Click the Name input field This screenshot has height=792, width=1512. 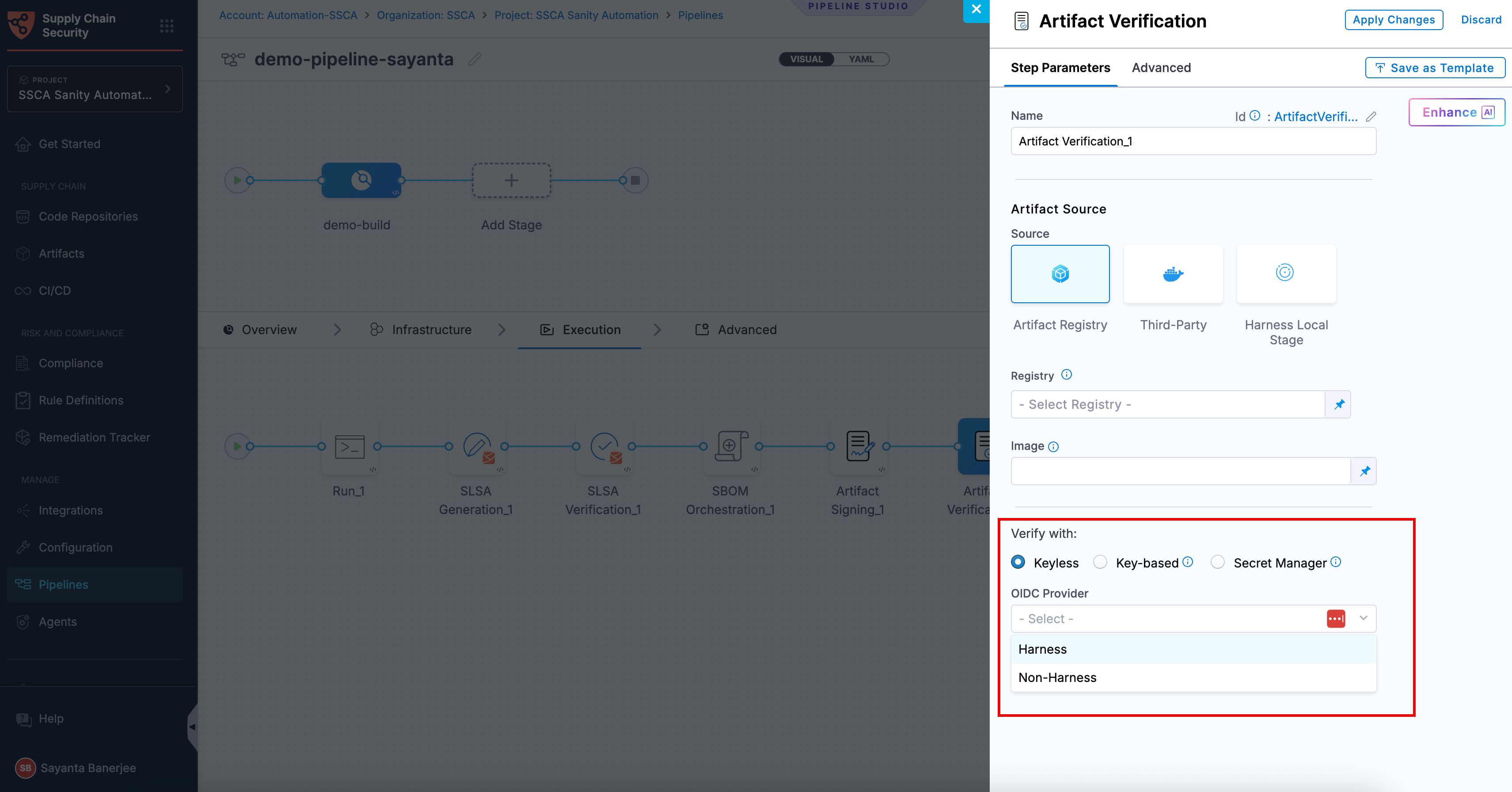(1193, 141)
